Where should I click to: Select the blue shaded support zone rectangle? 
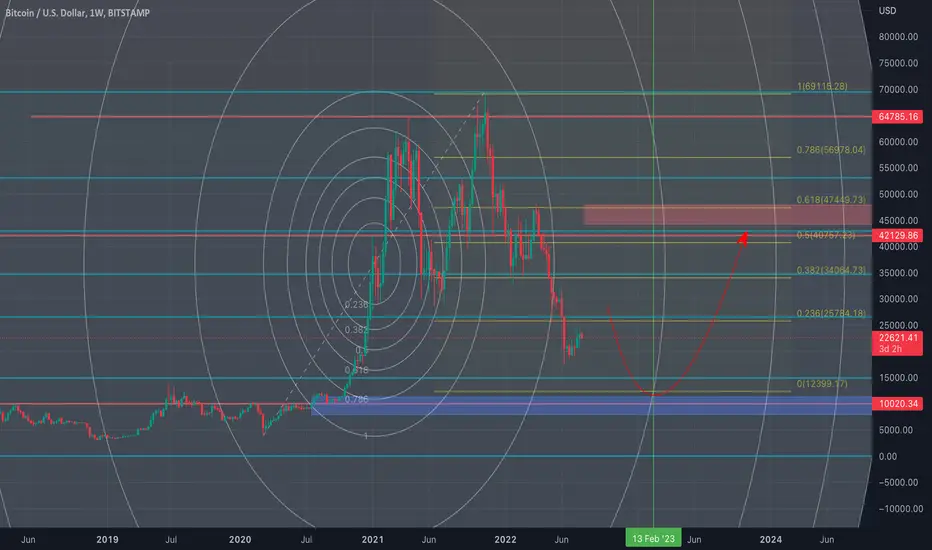pyautogui.click(x=591, y=406)
